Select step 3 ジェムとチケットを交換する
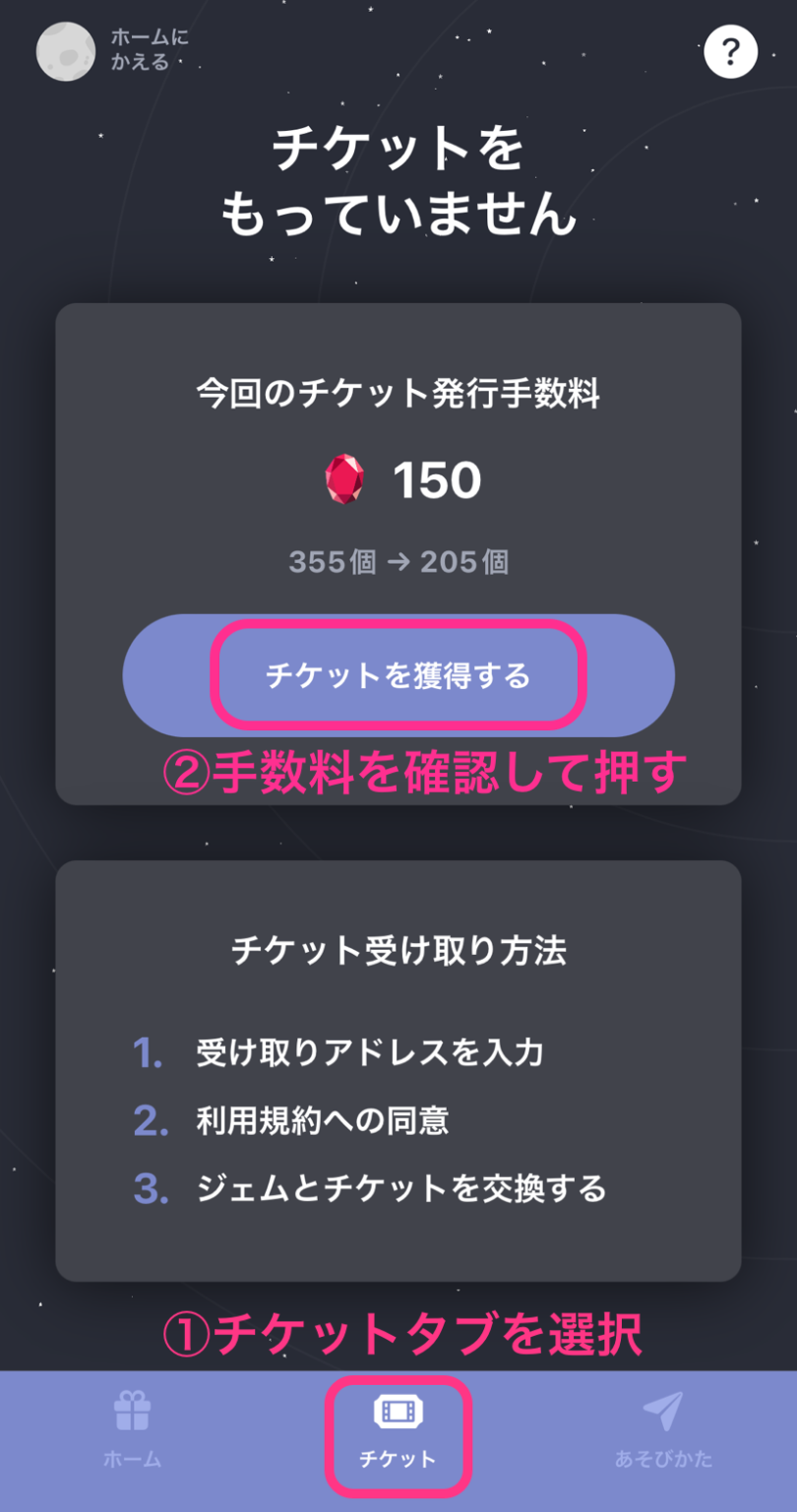The width and height of the screenshot is (797, 1512). tap(401, 1188)
